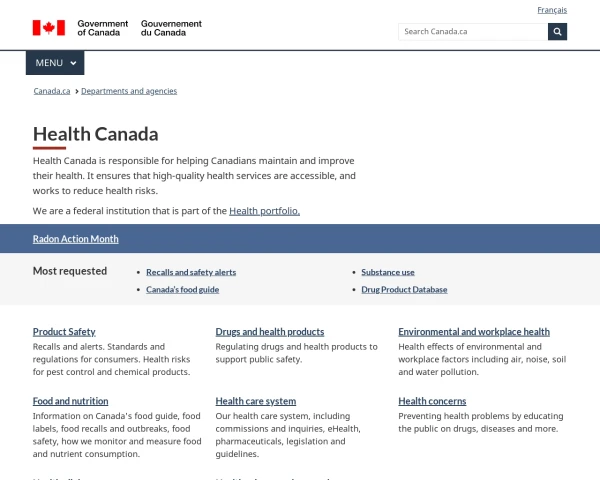Viewport: 600px width, 480px height.
Task: Go to Environmental and workplace health
Action: pyautogui.click(x=474, y=332)
